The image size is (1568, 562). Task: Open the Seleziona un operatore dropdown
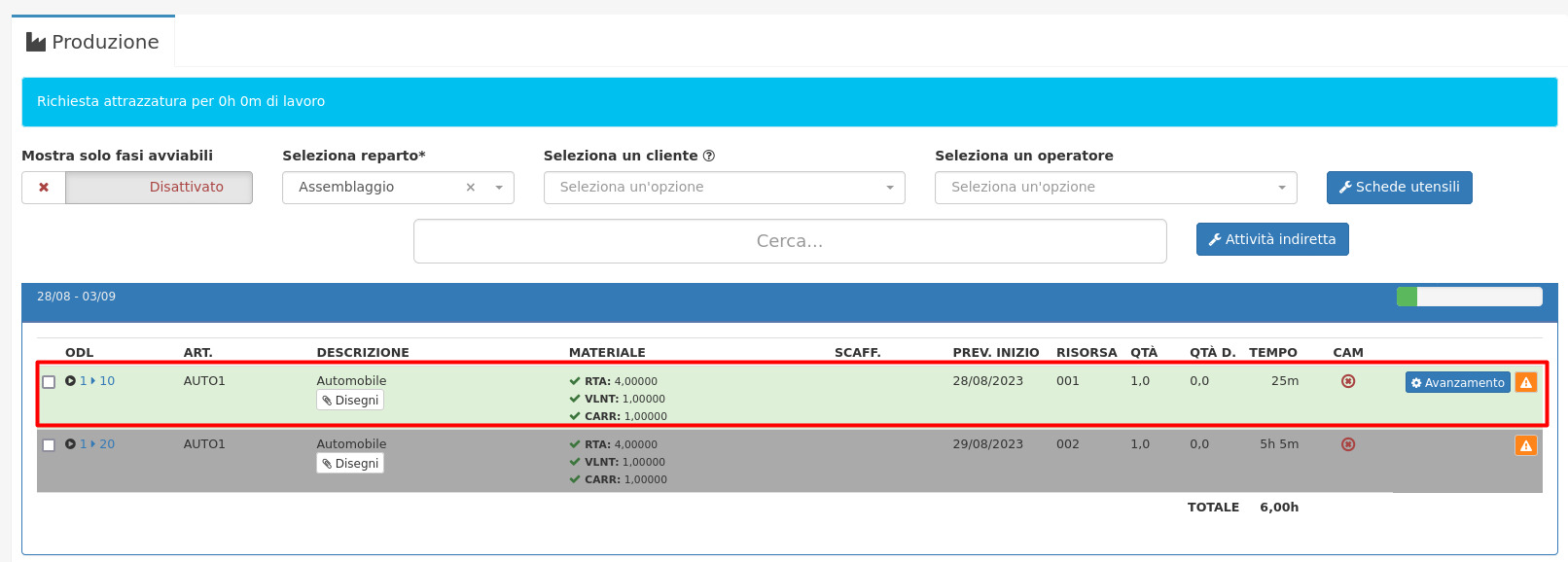click(1116, 188)
